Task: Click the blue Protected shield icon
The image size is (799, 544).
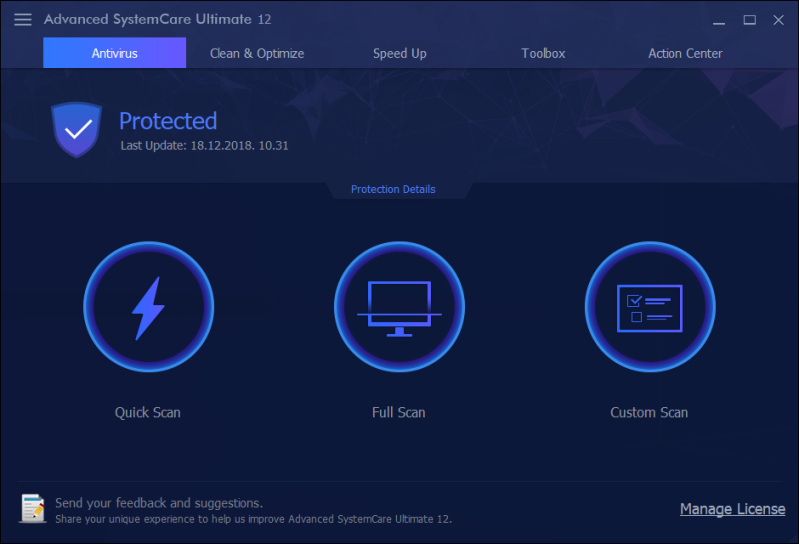Action: coord(77,129)
